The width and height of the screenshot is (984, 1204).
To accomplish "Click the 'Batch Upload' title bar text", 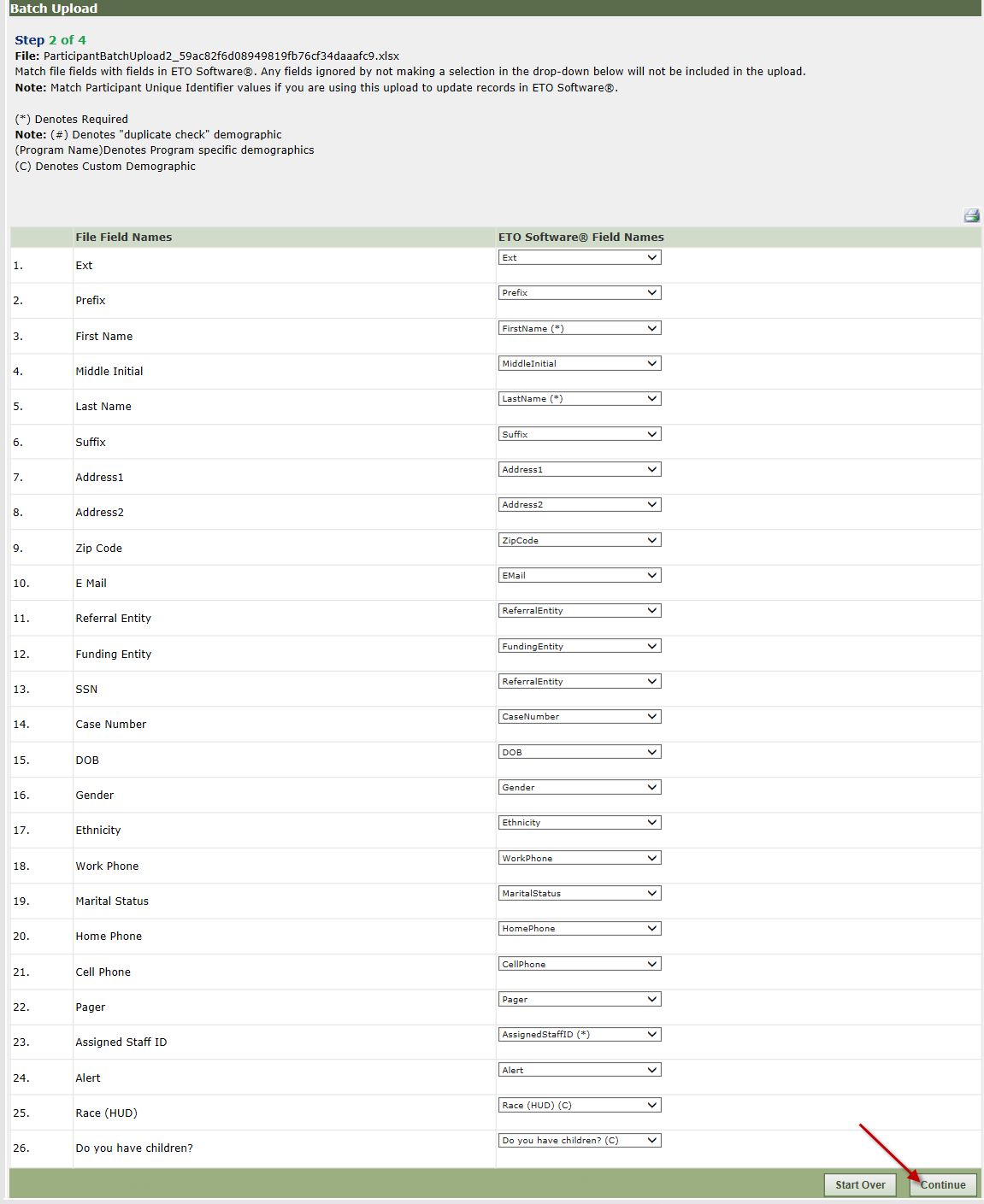I will pyautogui.click(x=54, y=9).
